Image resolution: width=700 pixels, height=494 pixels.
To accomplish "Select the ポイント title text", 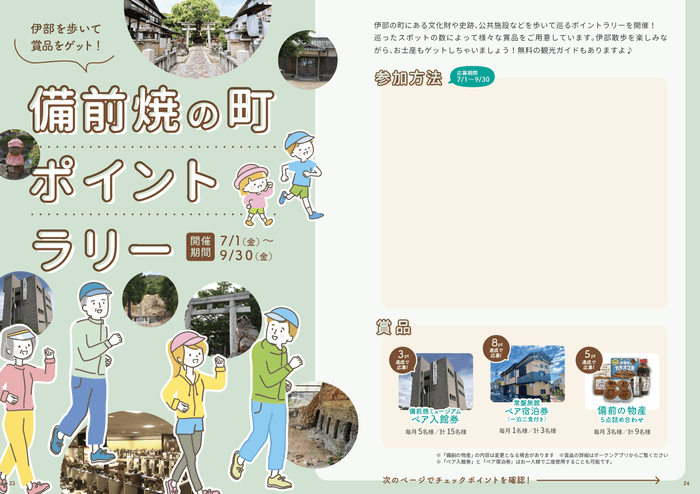I will 123,180.
